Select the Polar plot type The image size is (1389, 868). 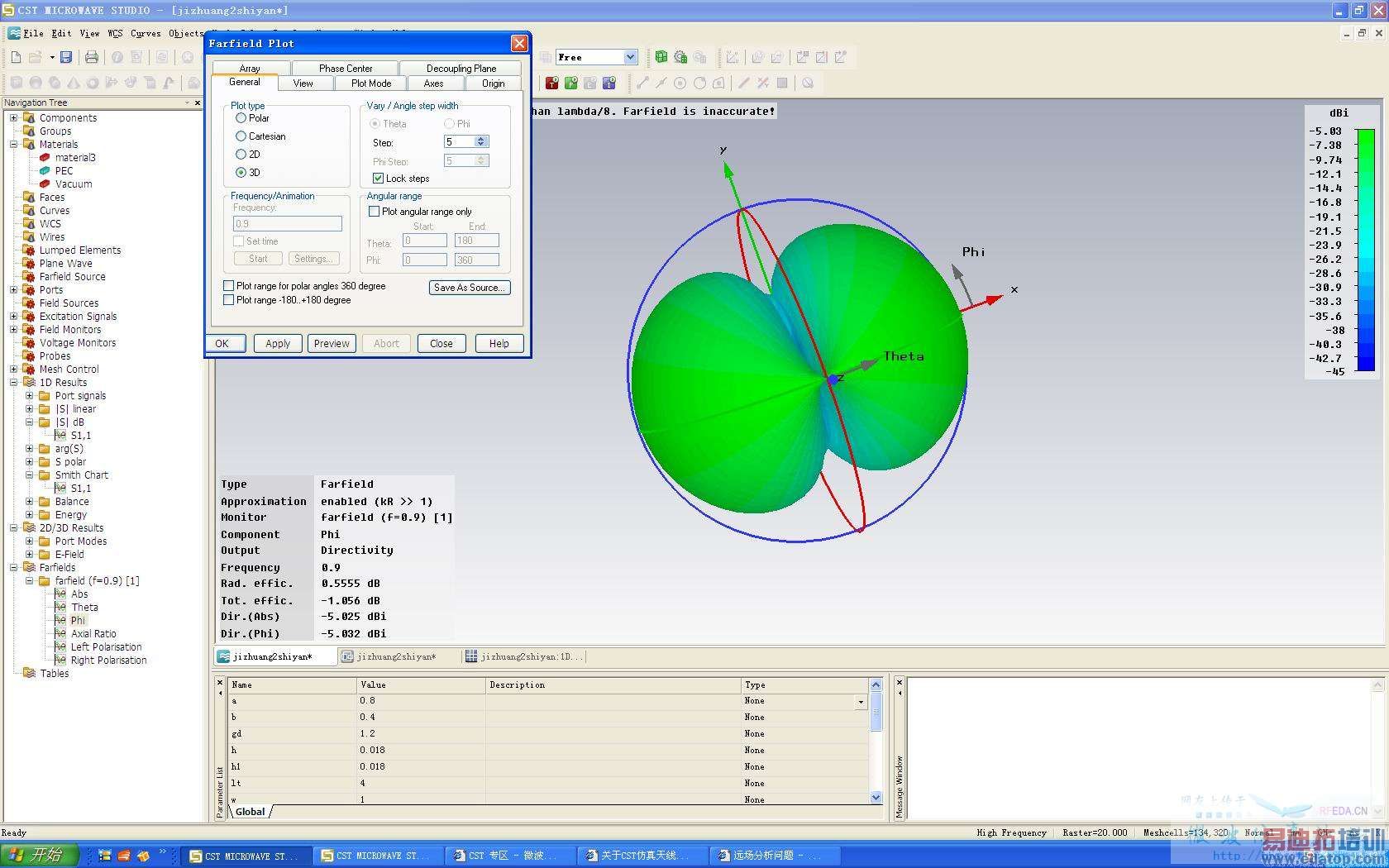[241, 118]
